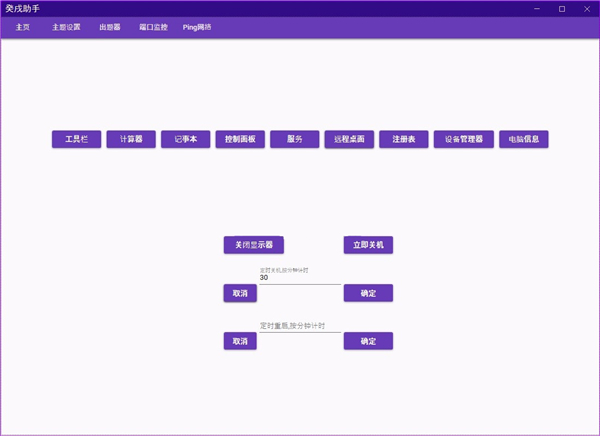Viewport: 600px width, 436px height.
Task: Show 电脑信息
Action: (x=524, y=139)
